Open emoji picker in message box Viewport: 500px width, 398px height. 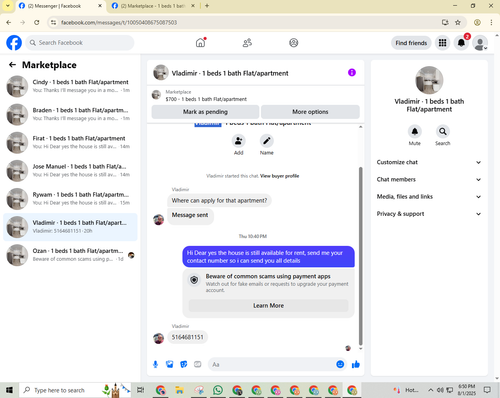(x=340, y=364)
